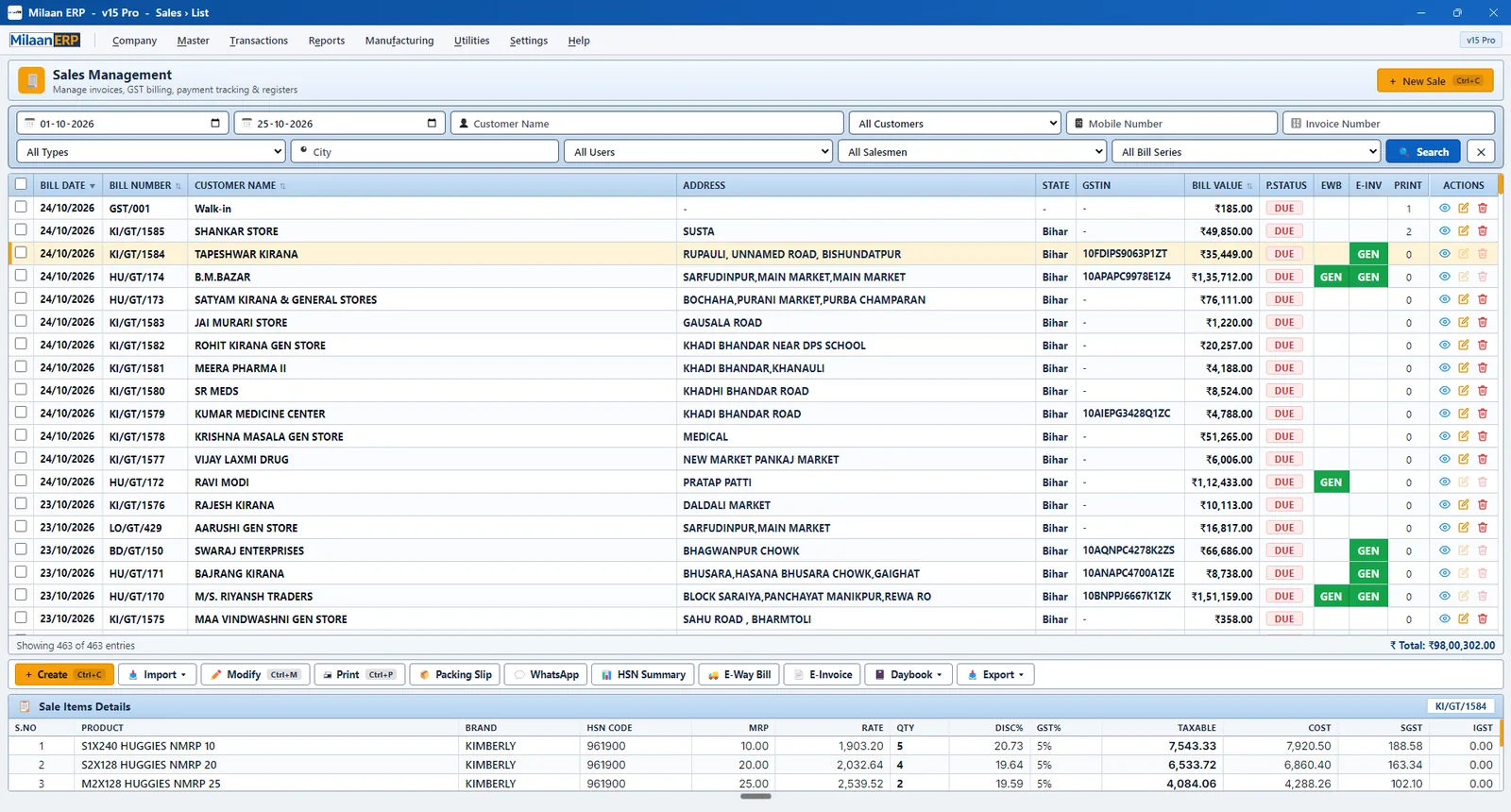Open the Reports menu
Screen dimensions: 1511x812
pos(327,41)
